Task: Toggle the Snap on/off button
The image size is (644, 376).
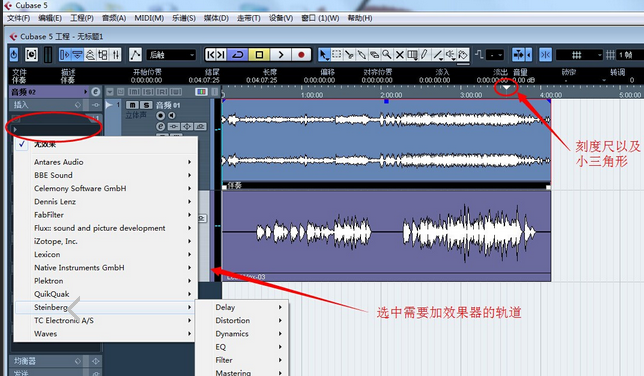Action: click(545, 55)
